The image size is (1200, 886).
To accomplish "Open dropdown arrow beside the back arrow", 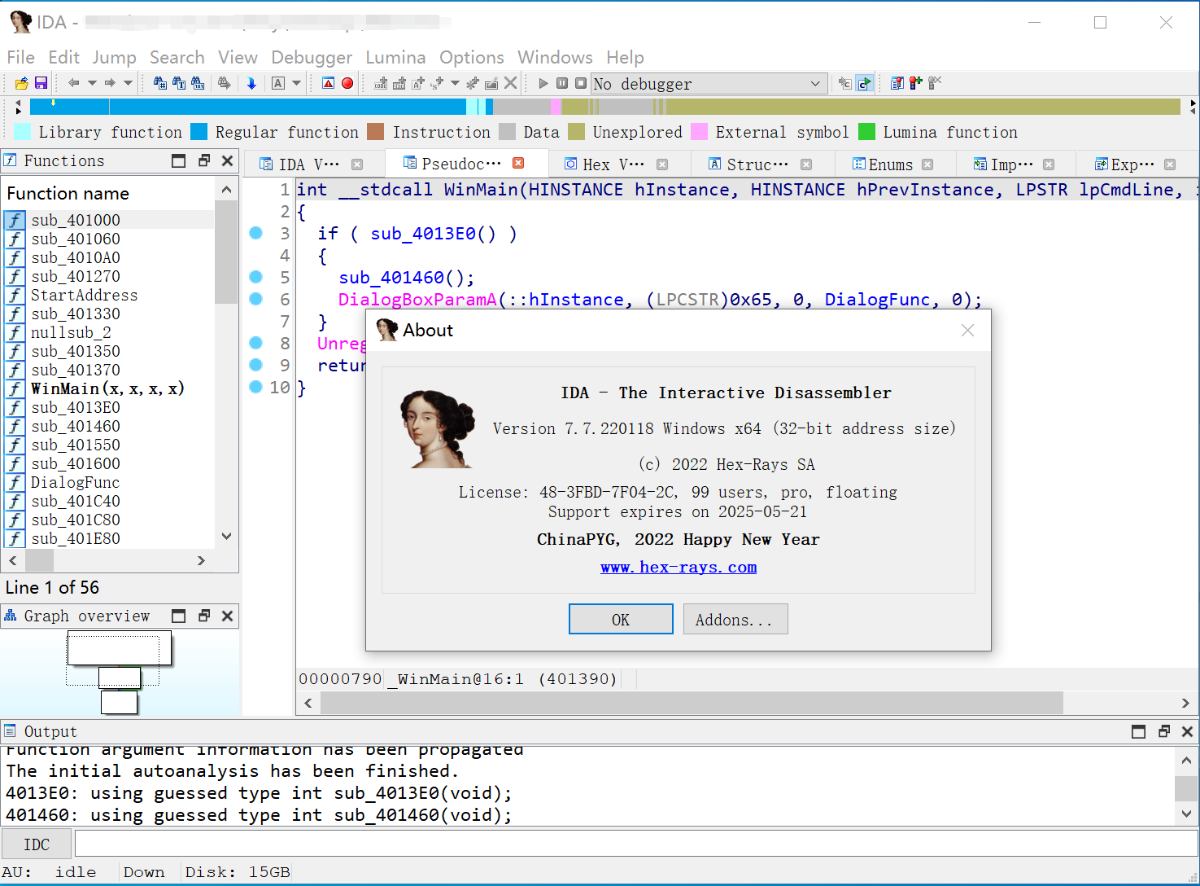I will coord(92,84).
